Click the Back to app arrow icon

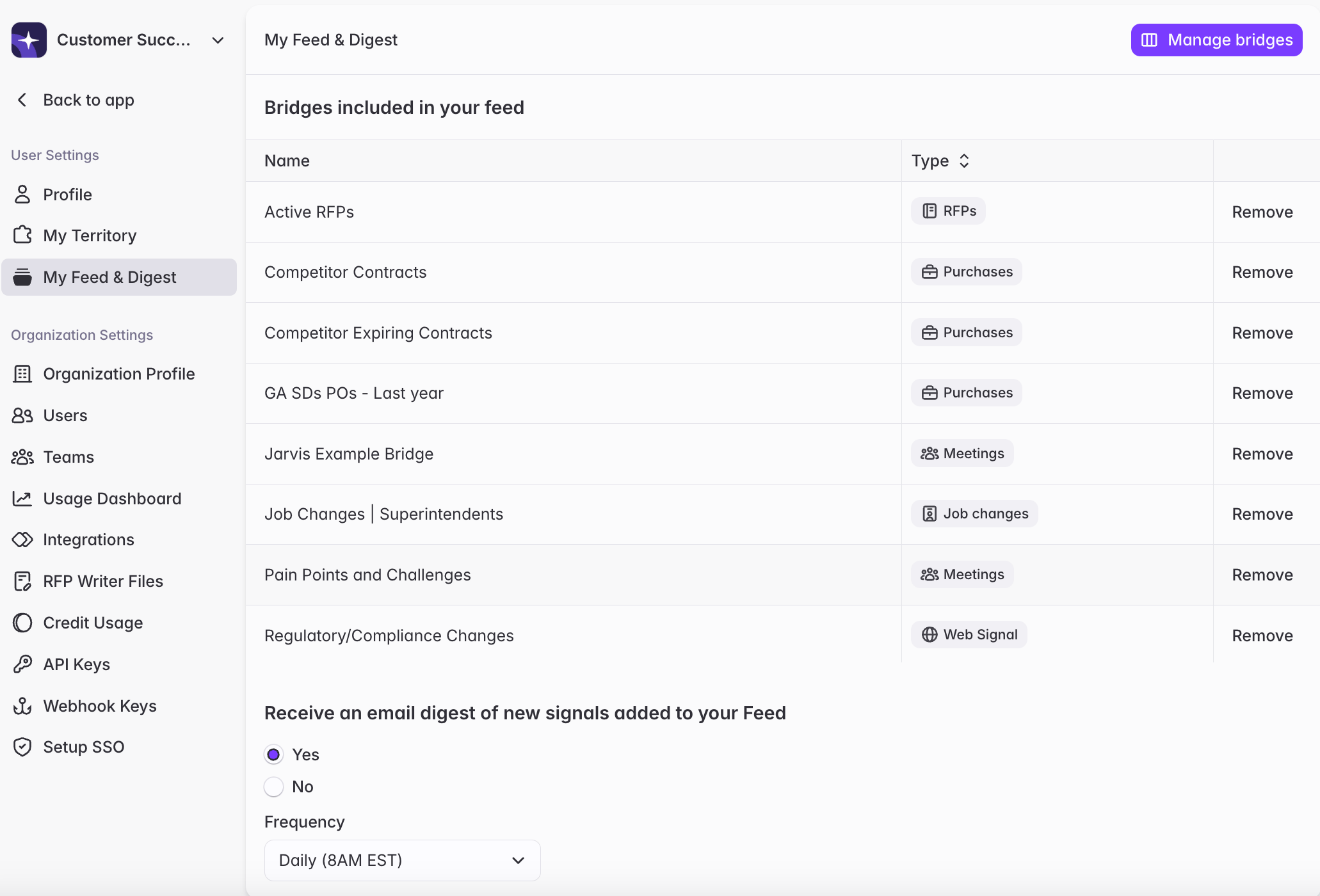[x=22, y=100]
